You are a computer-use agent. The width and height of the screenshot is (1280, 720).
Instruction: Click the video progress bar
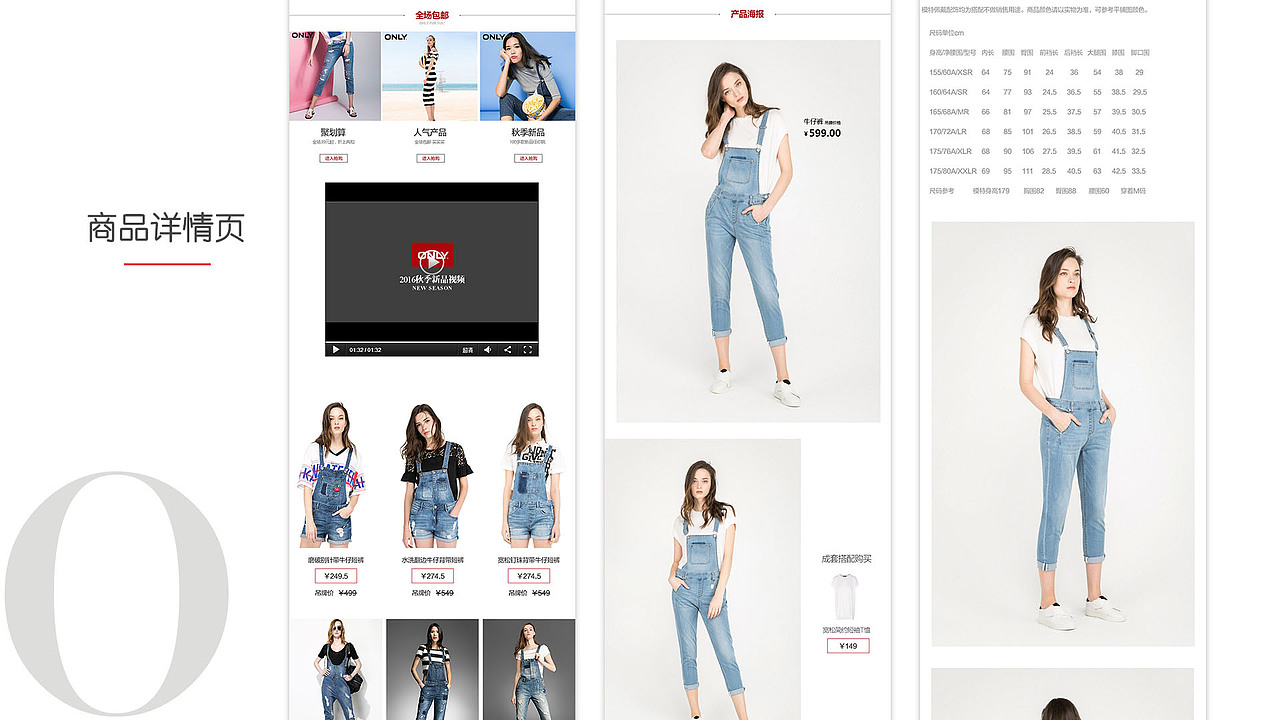click(432, 343)
